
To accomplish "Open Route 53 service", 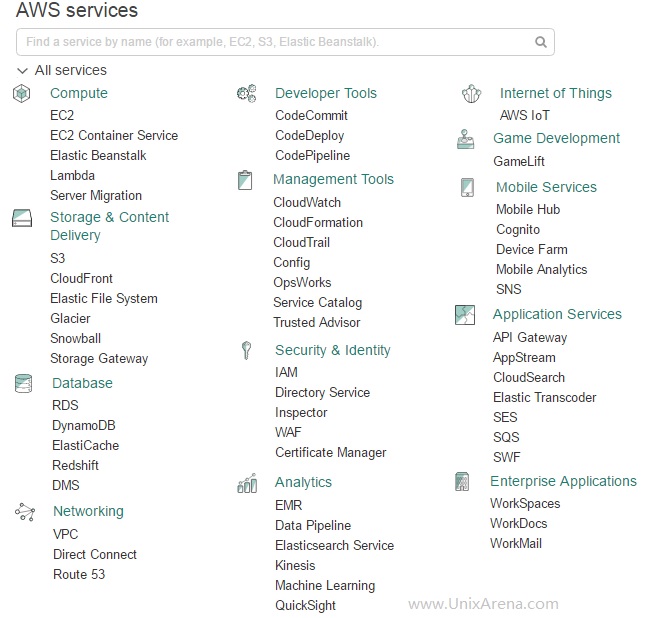I will click(x=79, y=574).
